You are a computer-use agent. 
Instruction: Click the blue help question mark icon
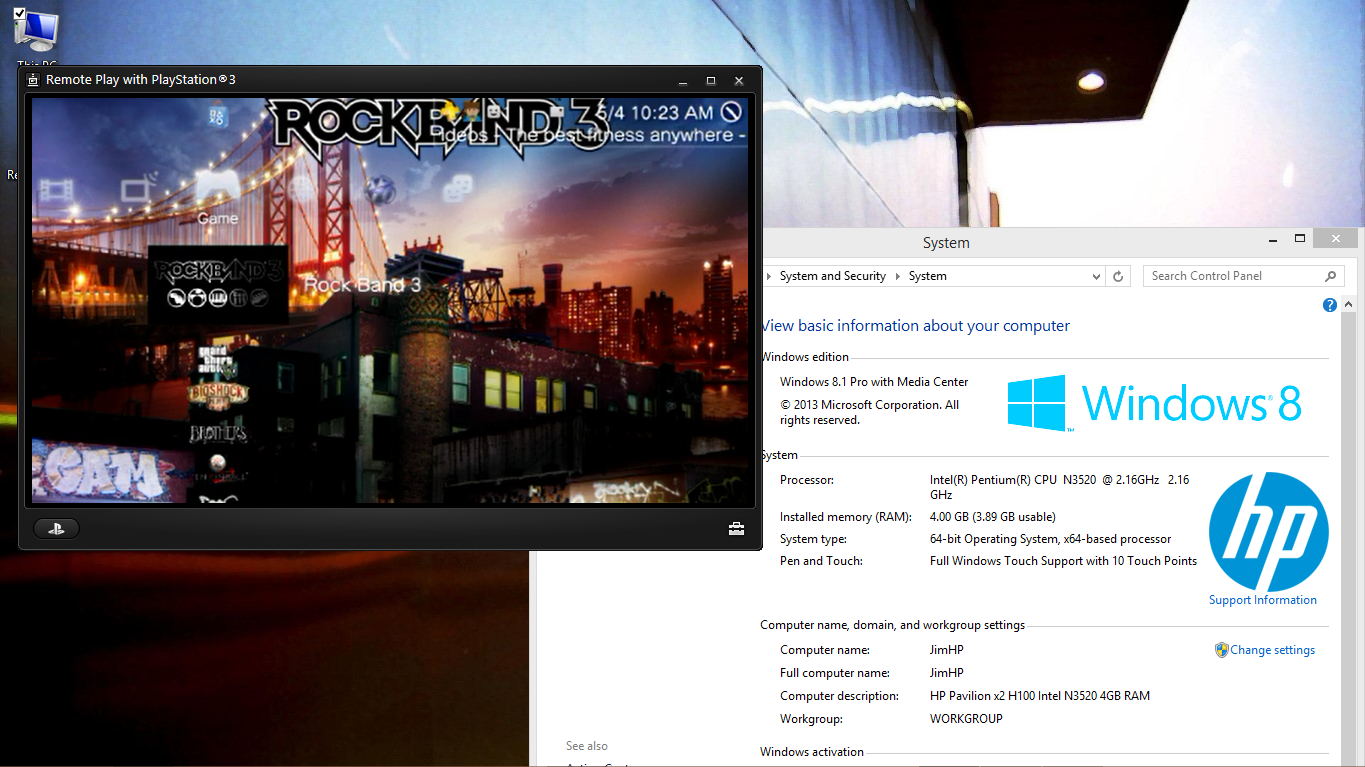tap(1330, 305)
